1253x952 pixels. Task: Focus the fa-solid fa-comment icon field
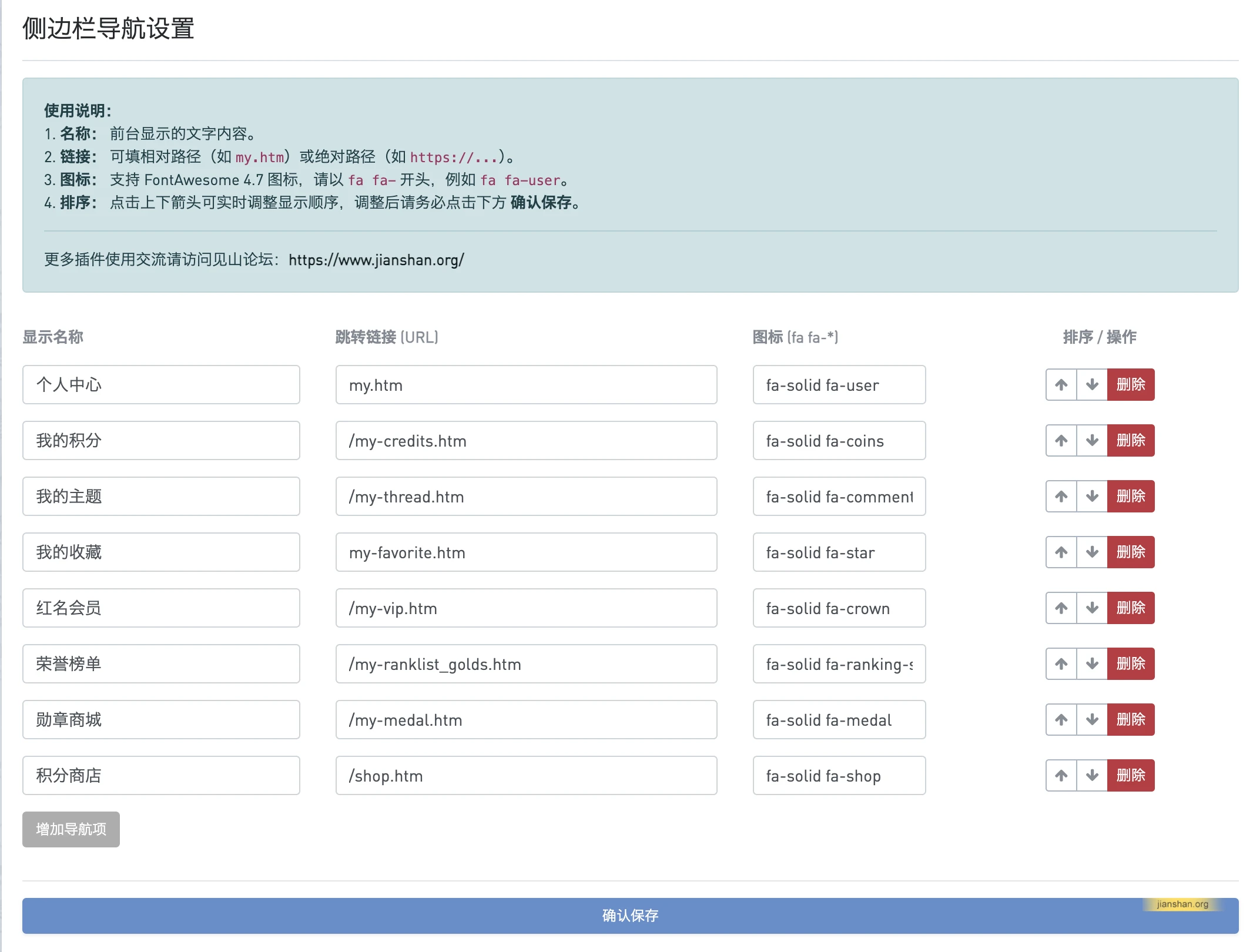(x=839, y=497)
